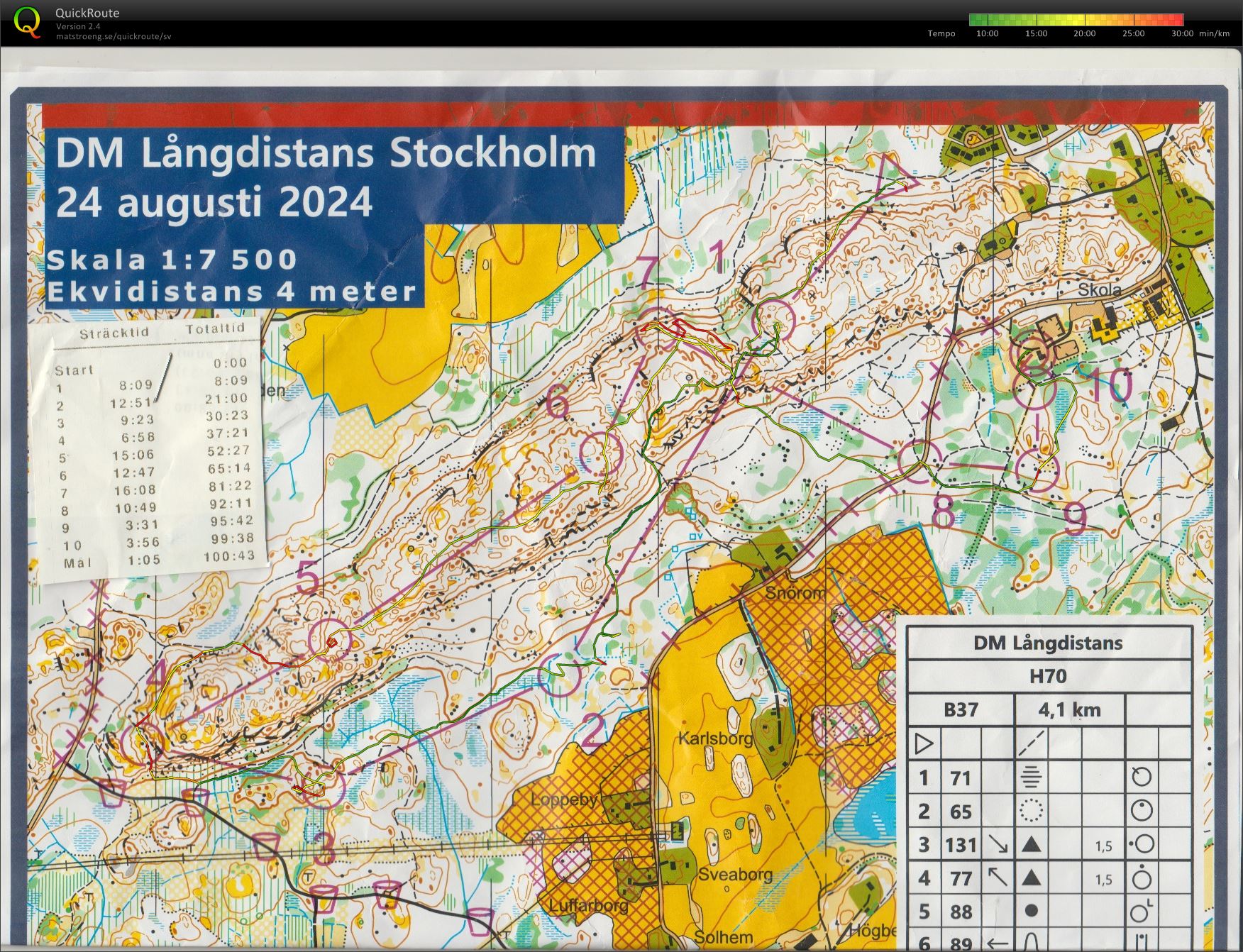Click control code '71' in description table
This screenshot has height=952, width=1243.
(960, 778)
